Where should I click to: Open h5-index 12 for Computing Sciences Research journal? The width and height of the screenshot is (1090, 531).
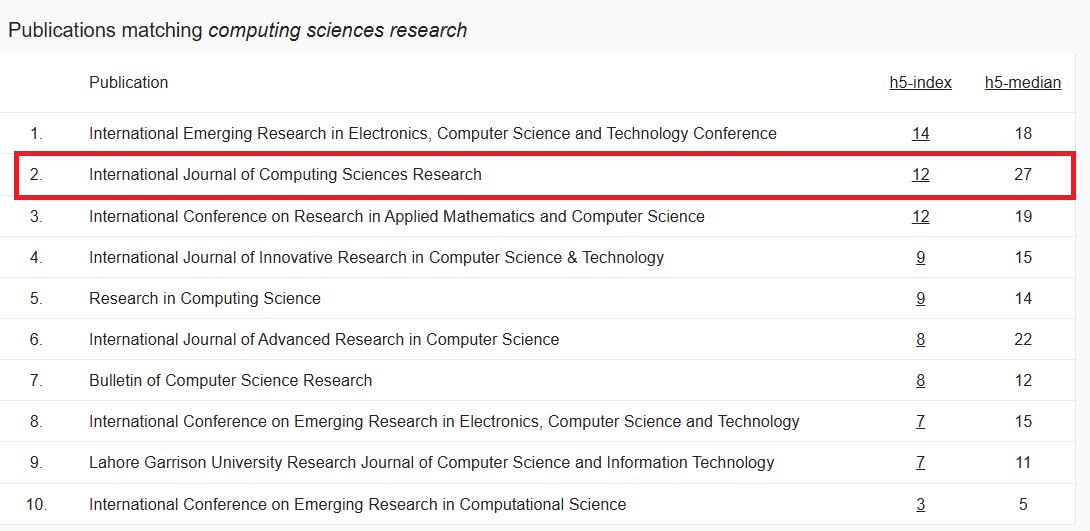[920, 174]
